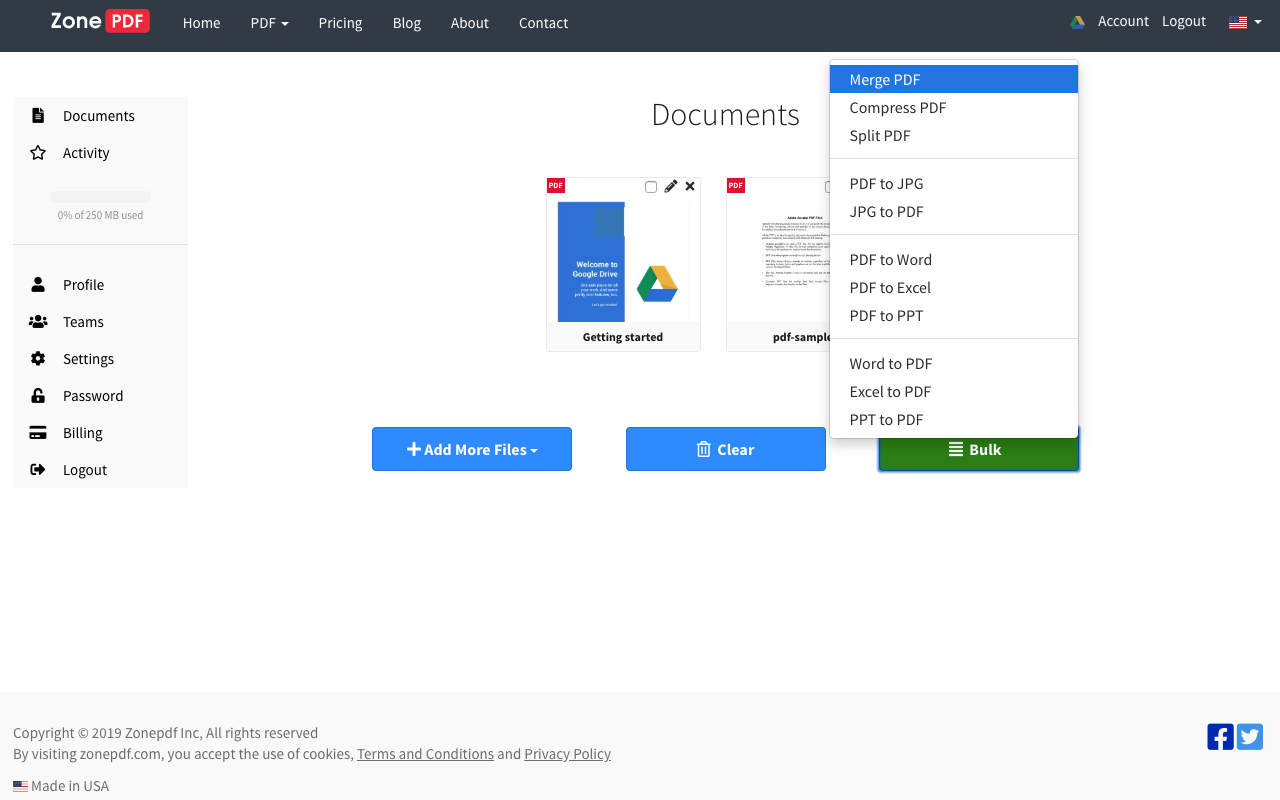This screenshot has height=800, width=1280.
Task: Click the Google Drive icon beside Account
Action: (x=1078, y=22)
